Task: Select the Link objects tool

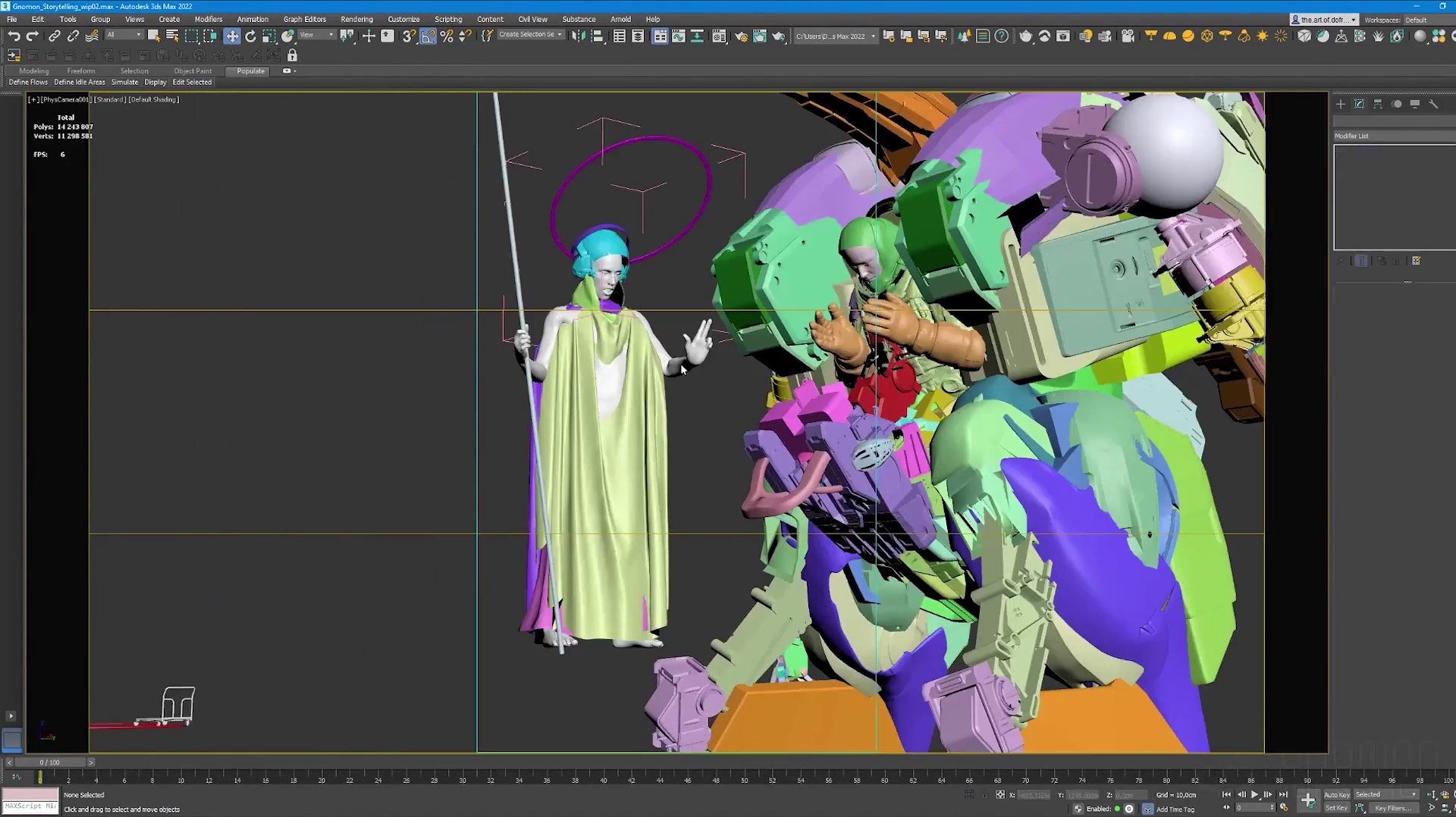Action: point(55,36)
